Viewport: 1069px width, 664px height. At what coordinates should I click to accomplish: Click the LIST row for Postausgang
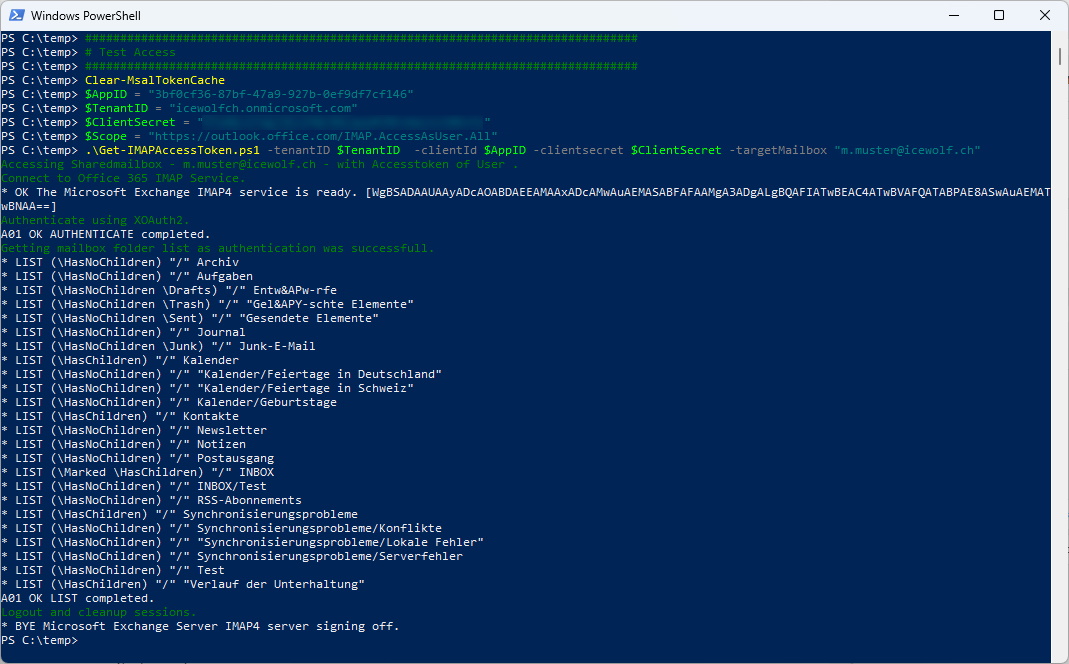[138, 458]
